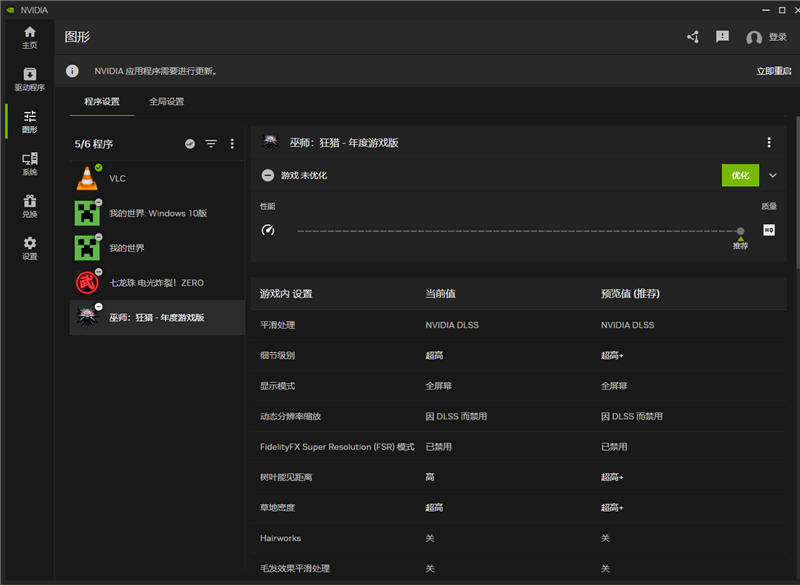
Task: Open the NVIDIA Home page in sidebar
Action: [29, 37]
